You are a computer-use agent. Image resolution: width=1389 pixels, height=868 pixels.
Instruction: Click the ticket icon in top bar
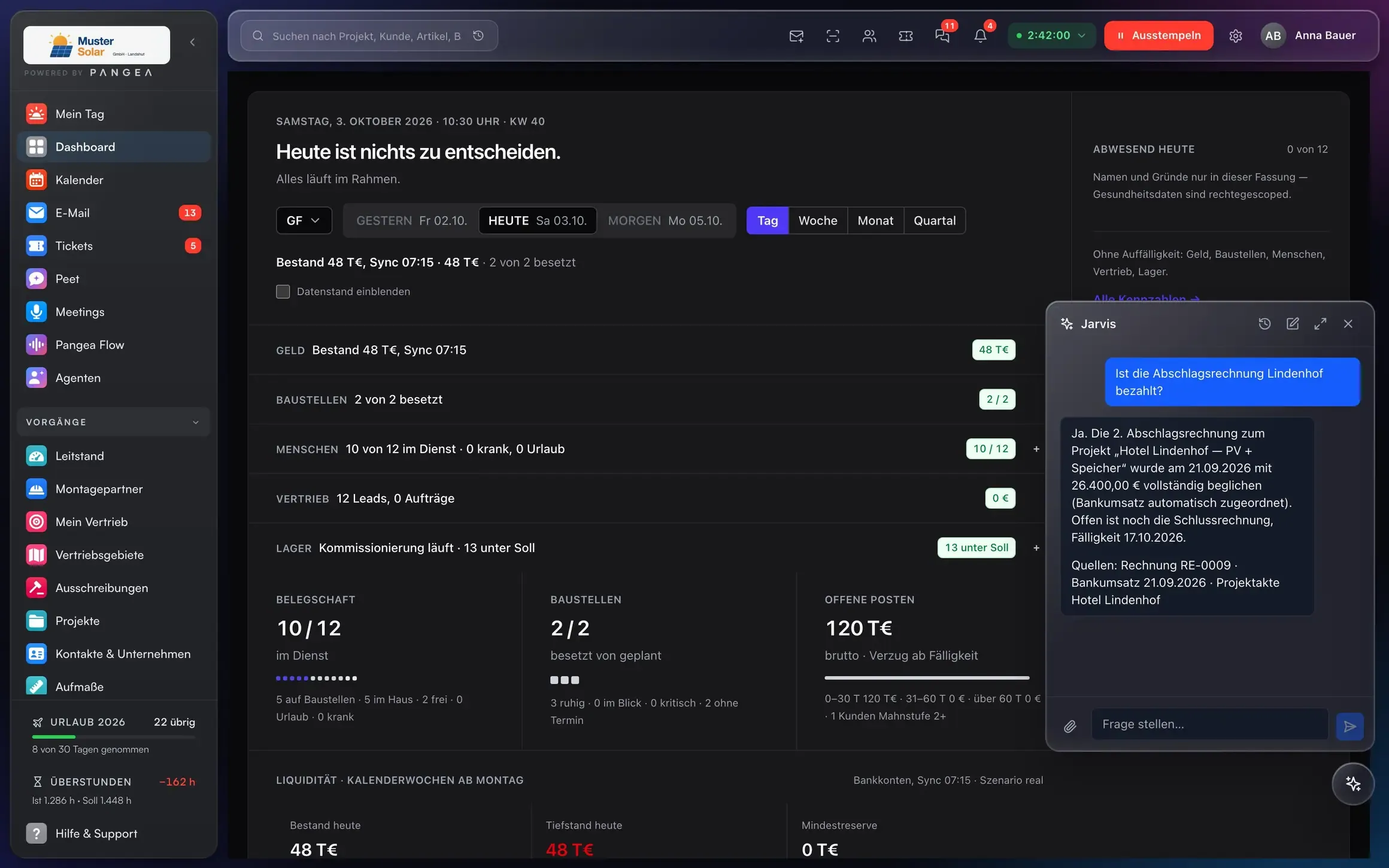click(906, 36)
